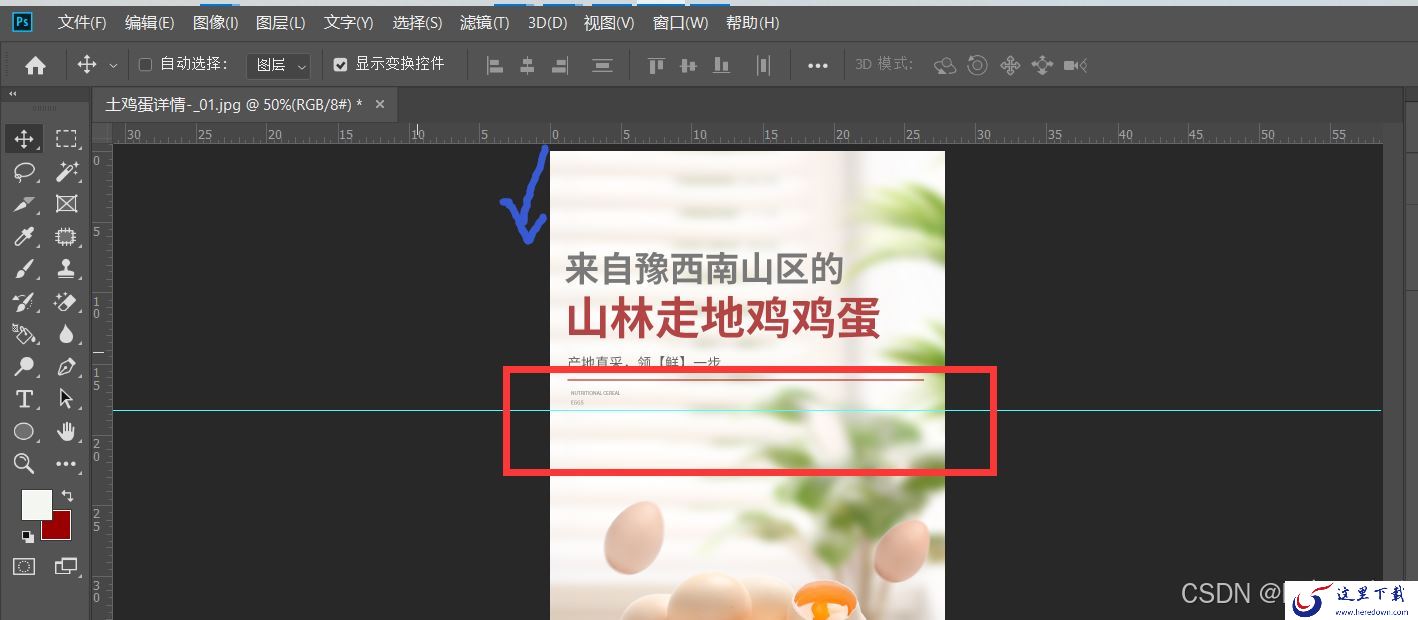Select the Patch healing tool

66,237
